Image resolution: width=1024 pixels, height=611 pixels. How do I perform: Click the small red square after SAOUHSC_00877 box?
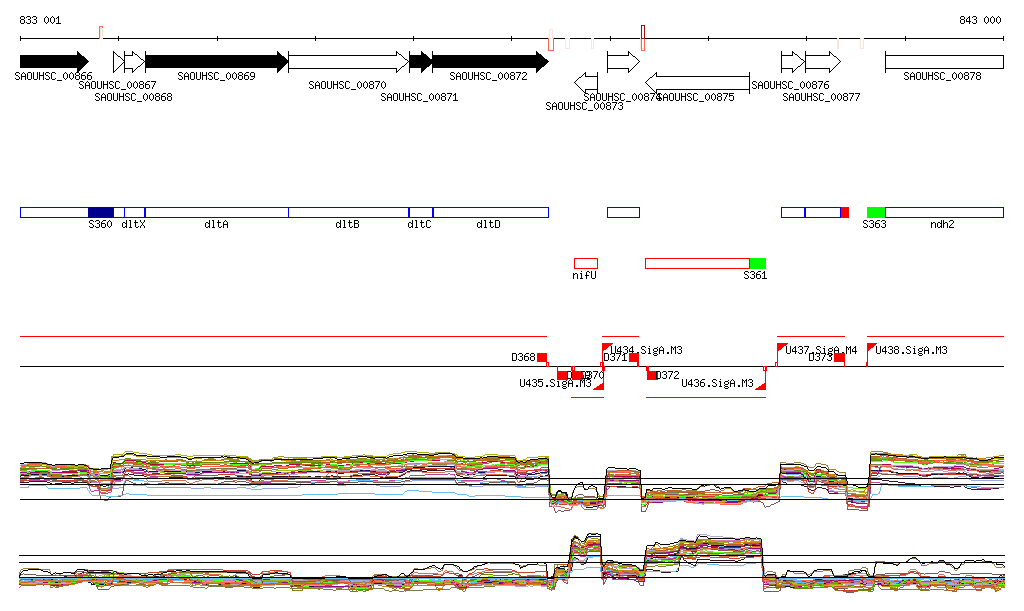(844, 212)
